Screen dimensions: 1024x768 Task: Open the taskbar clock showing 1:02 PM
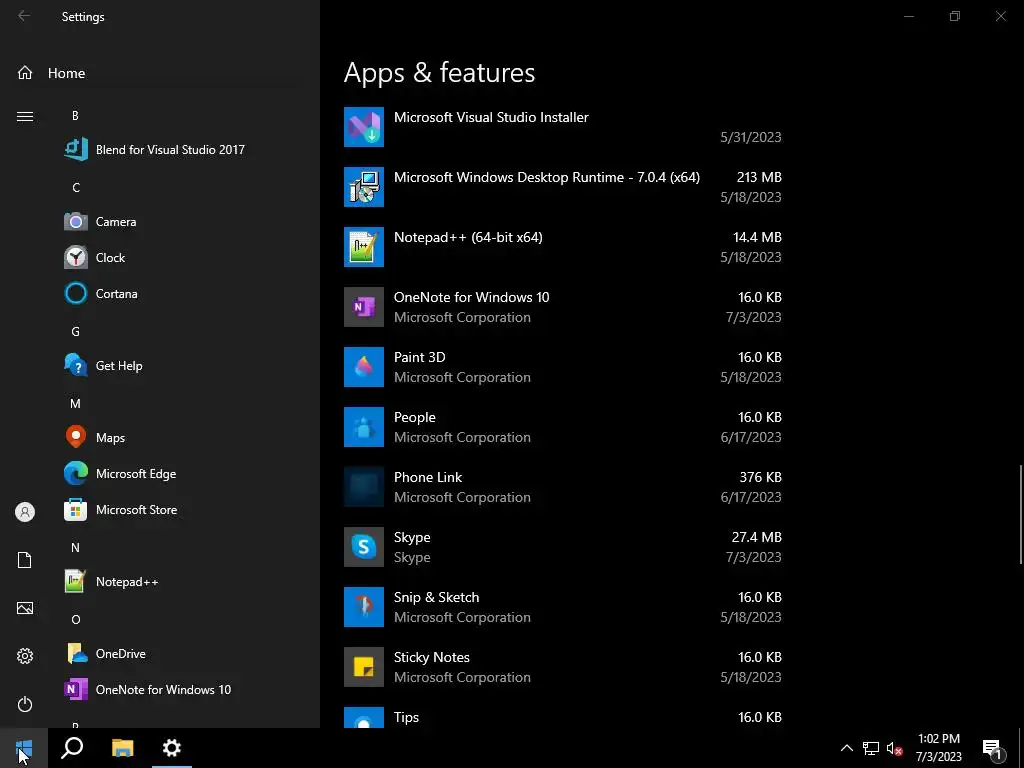[x=938, y=748]
